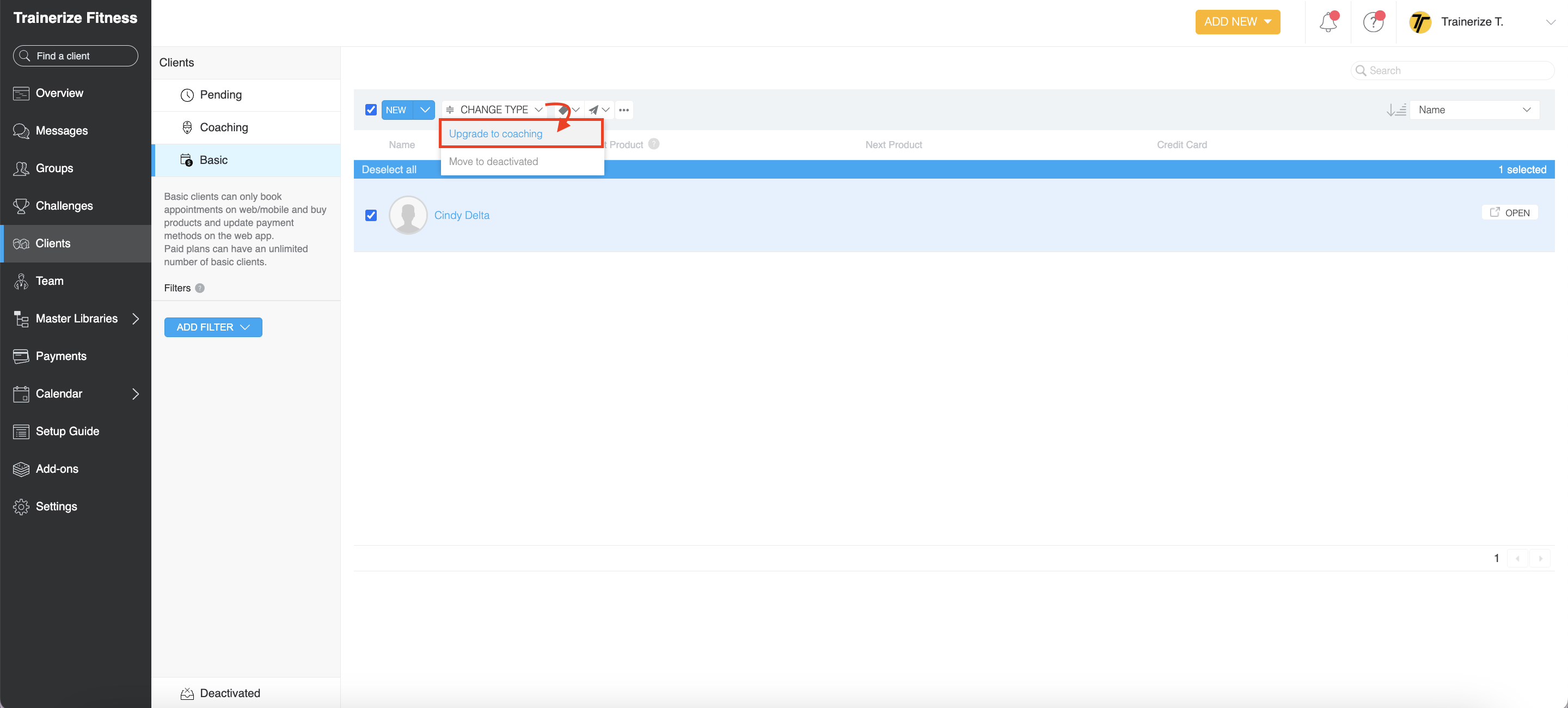Click the Filters help icon

(200, 288)
